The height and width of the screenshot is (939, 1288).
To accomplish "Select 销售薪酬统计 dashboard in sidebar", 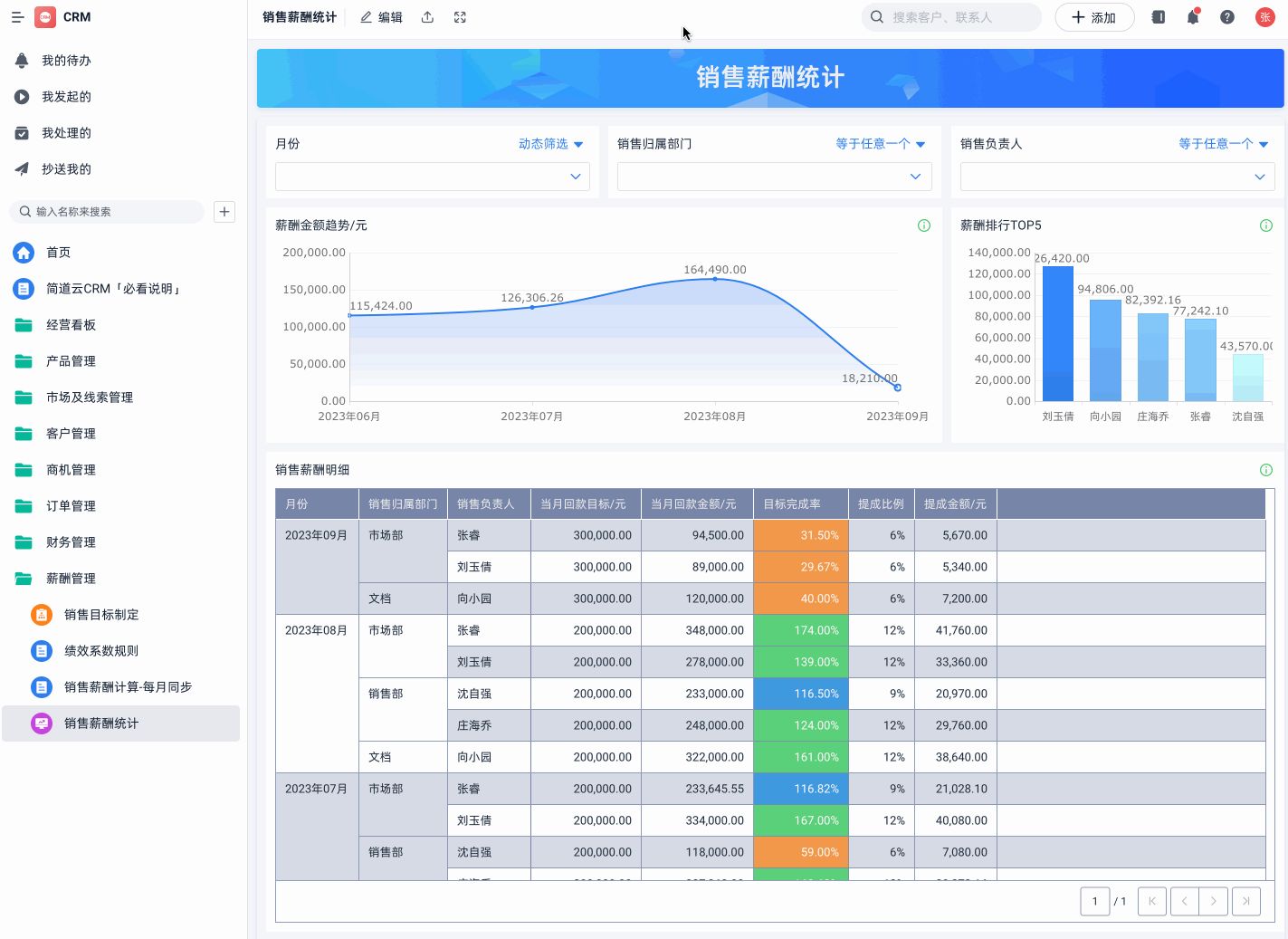I will coord(121,723).
